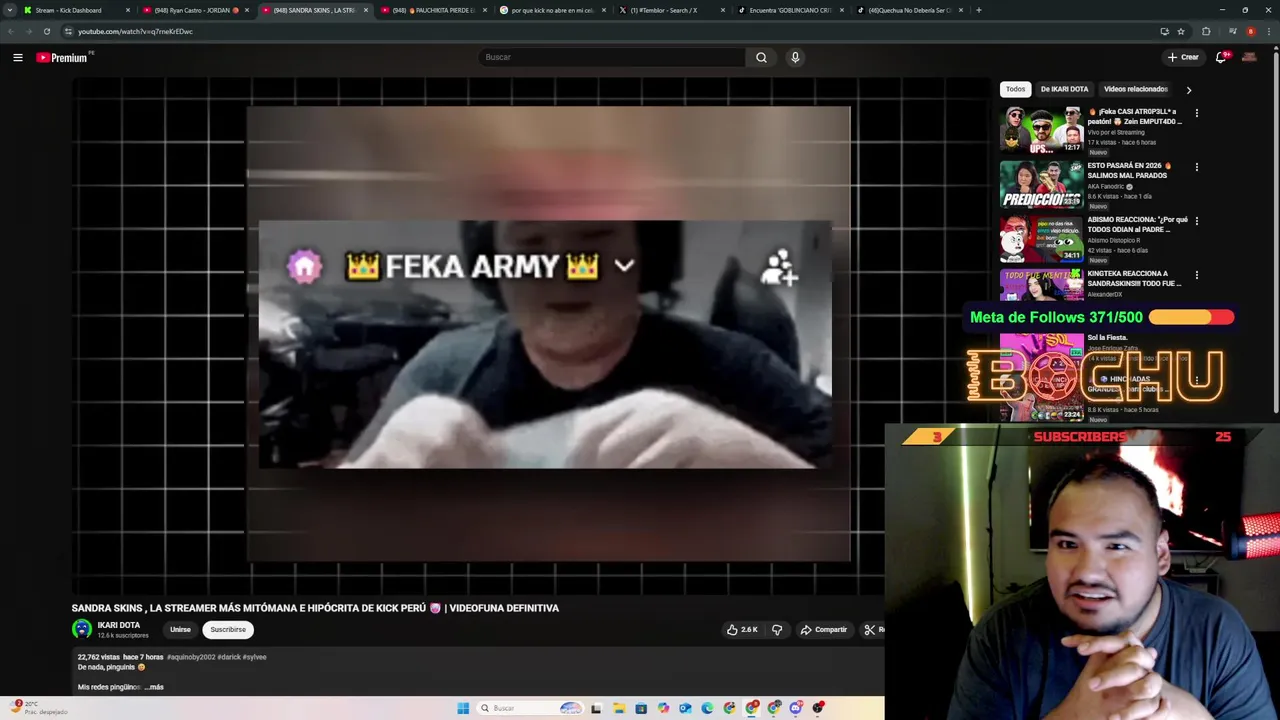
Task: Switch to Quechua No Debería Ser tab
Action: point(910,10)
